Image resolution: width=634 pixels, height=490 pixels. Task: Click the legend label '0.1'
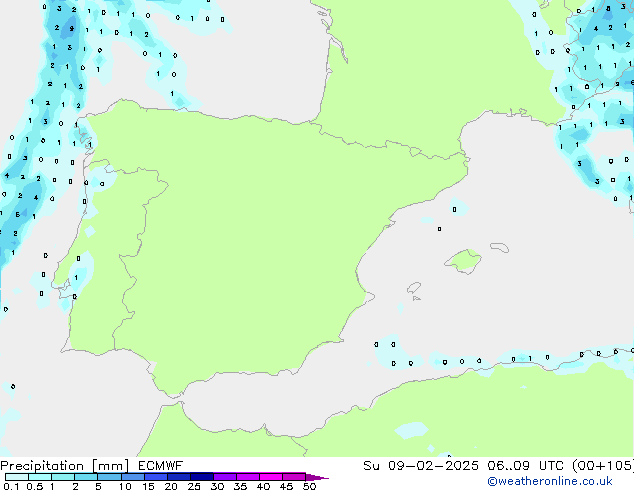(x=11, y=486)
